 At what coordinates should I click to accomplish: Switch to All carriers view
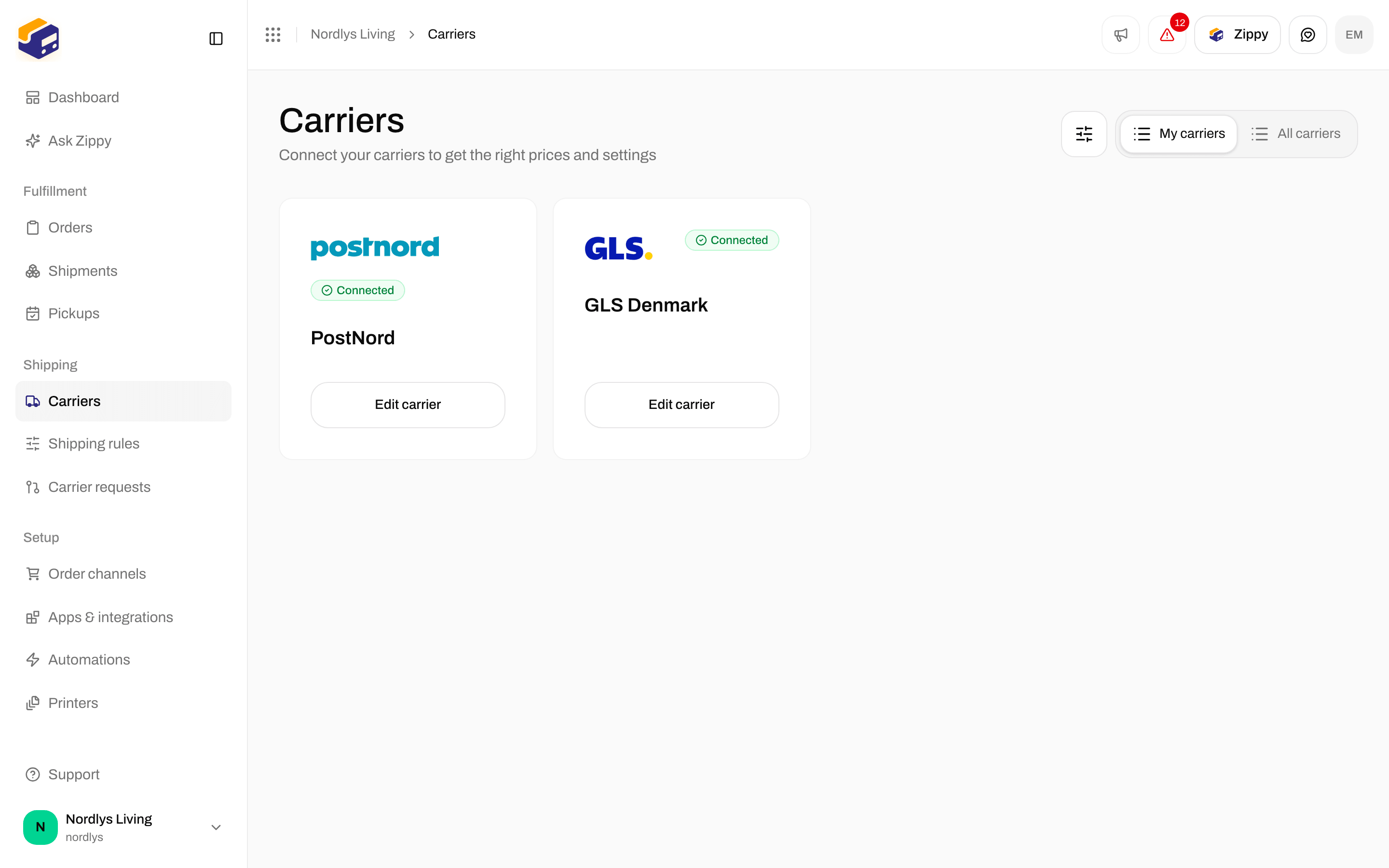point(1295,134)
